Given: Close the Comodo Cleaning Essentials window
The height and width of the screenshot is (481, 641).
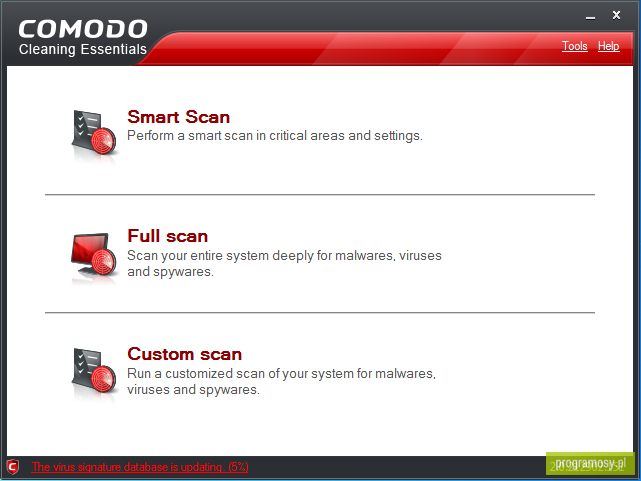Looking at the screenshot, I should (616, 16).
